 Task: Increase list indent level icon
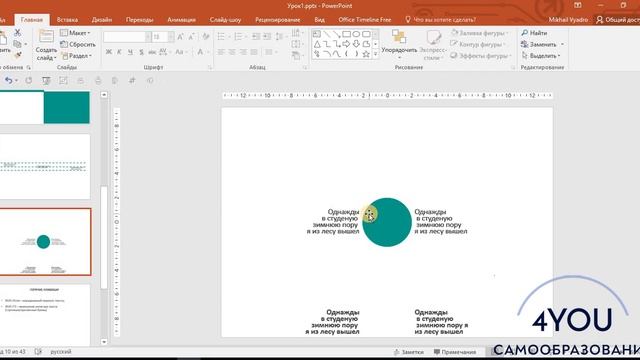pyautogui.click(x=267, y=37)
